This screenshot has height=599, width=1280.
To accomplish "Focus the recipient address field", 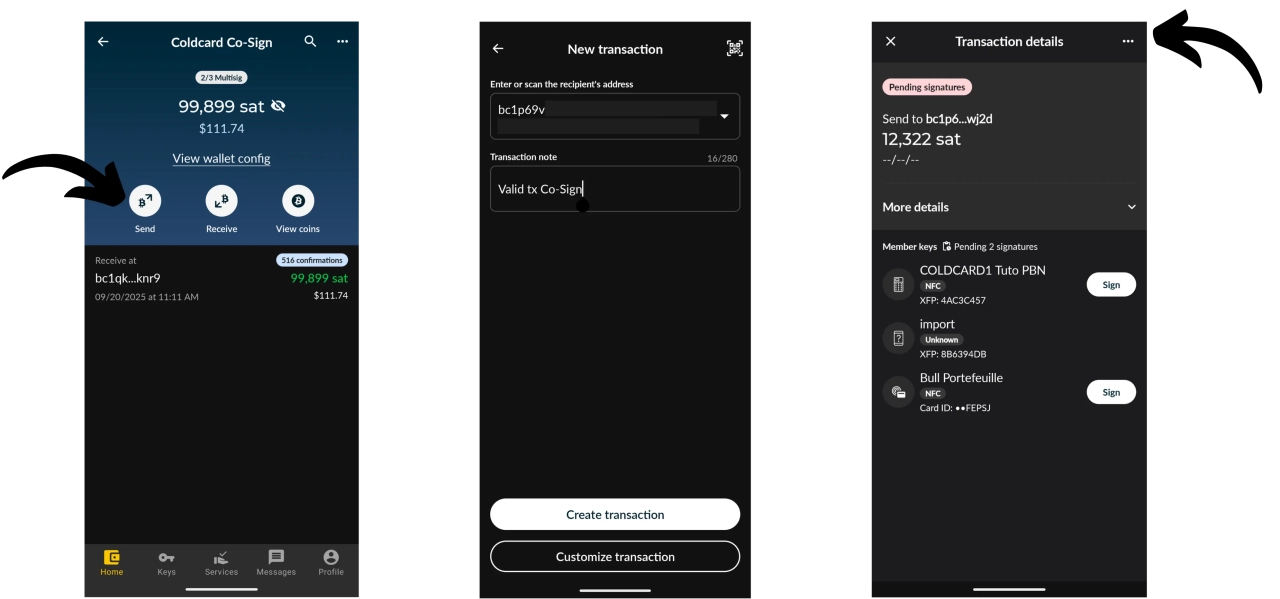I will pyautogui.click(x=615, y=117).
